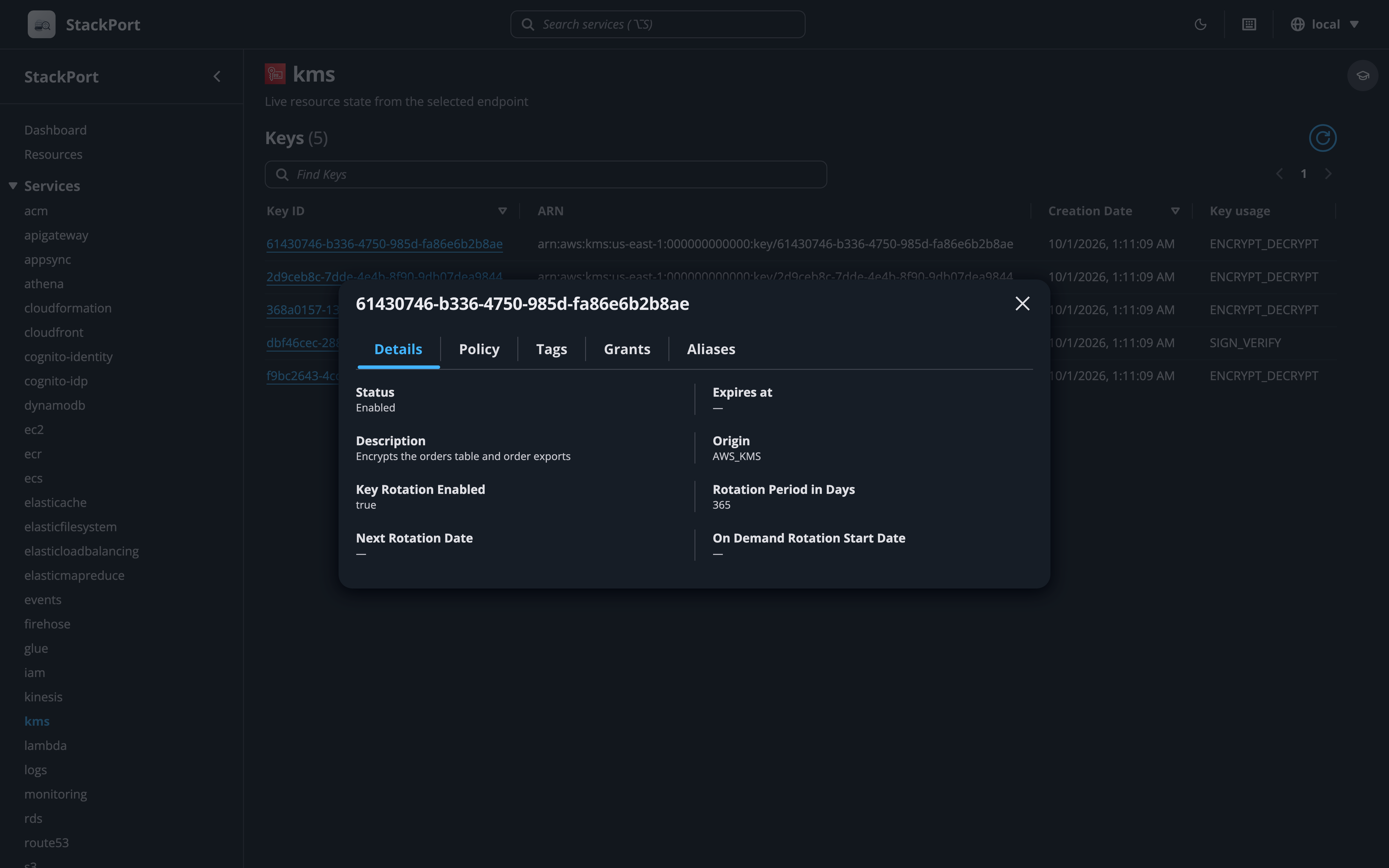Open the athena service
This screenshot has height=868, width=1389.
click(44, 284)
